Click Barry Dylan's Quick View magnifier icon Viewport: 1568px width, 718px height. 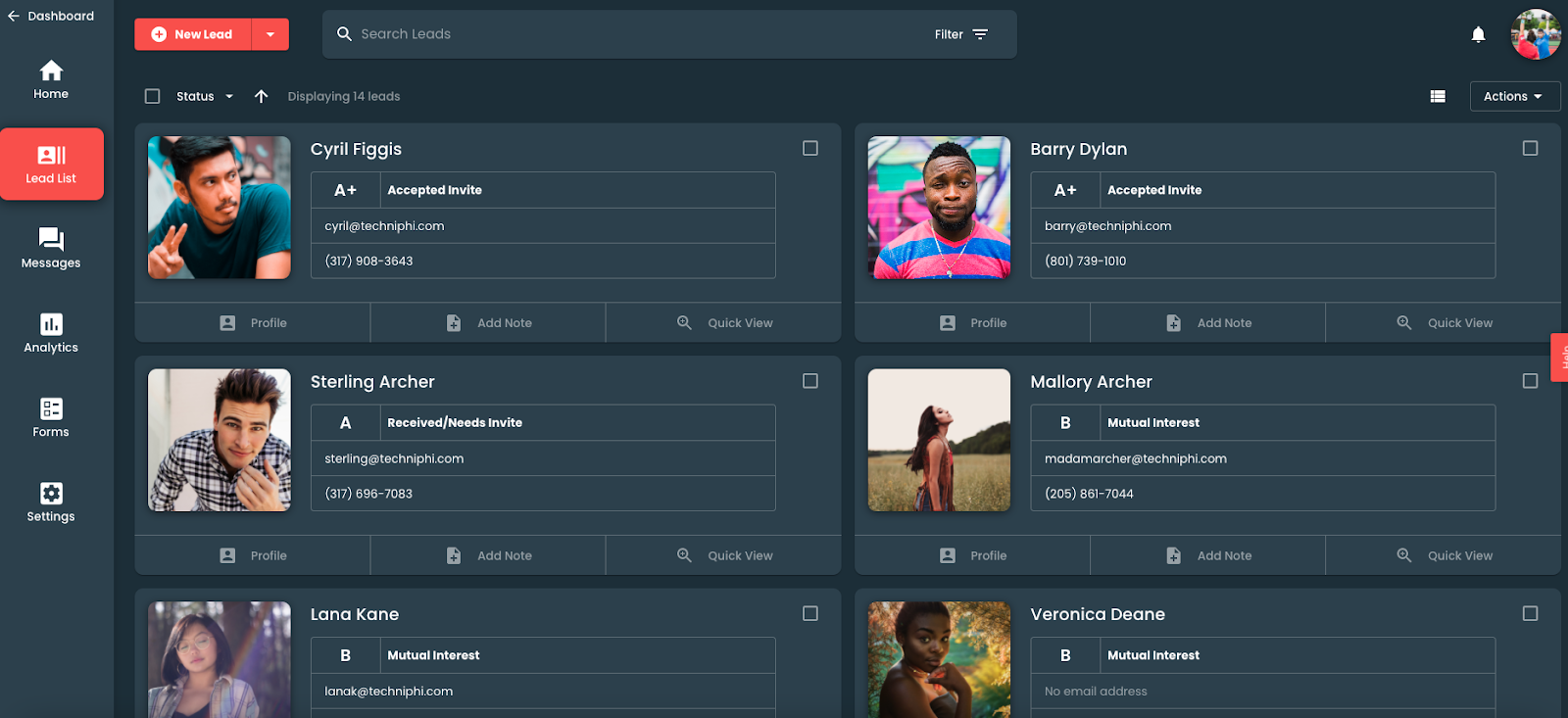1404,322
